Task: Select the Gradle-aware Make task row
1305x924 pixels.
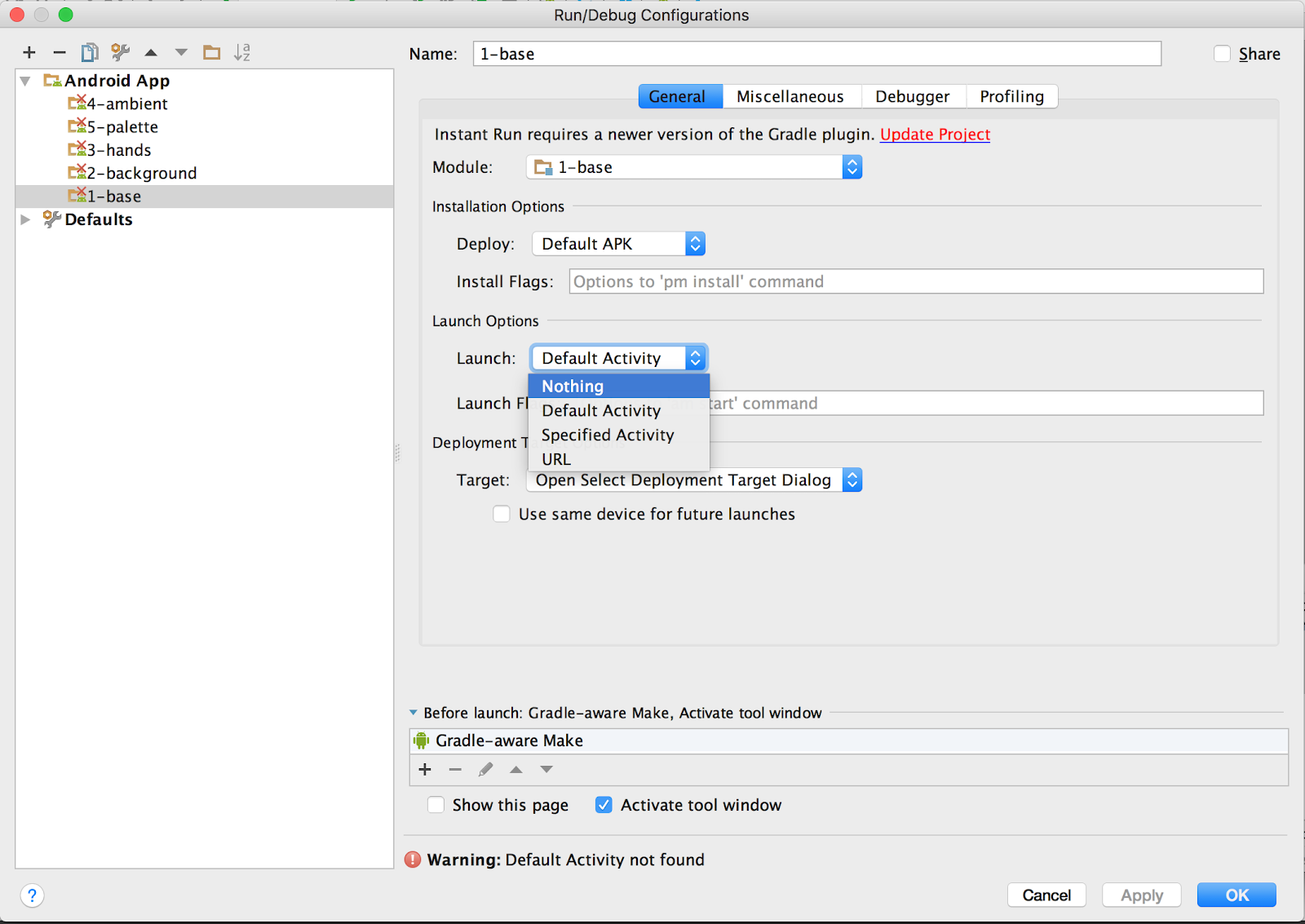Action: click(848, 741)
